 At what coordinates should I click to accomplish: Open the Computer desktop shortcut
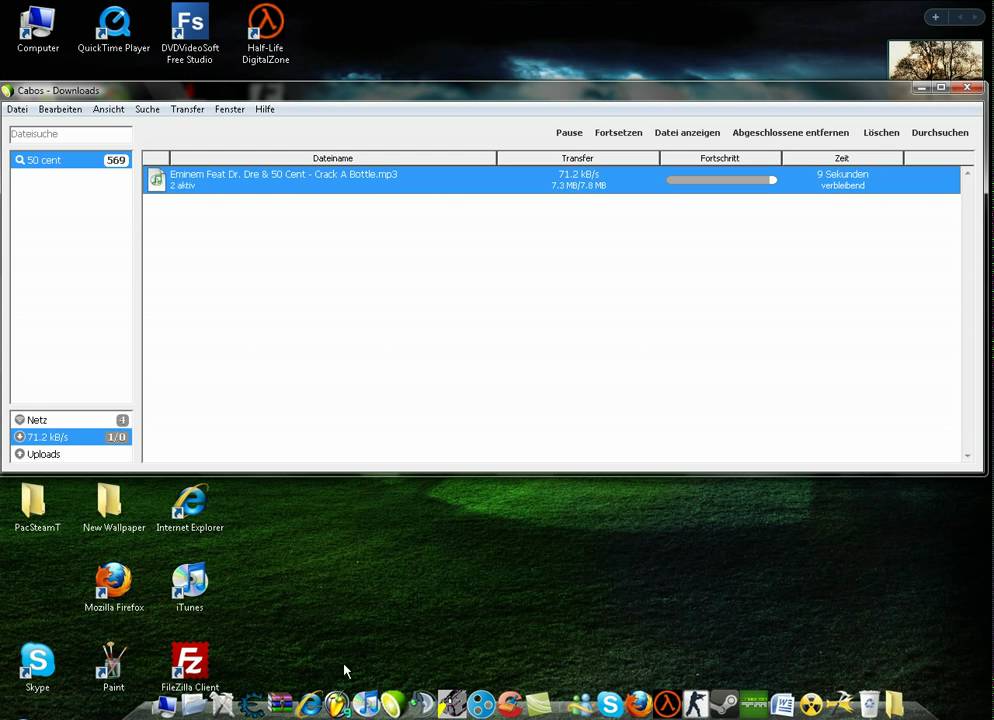pyautogui.click(x=37, y=29)
